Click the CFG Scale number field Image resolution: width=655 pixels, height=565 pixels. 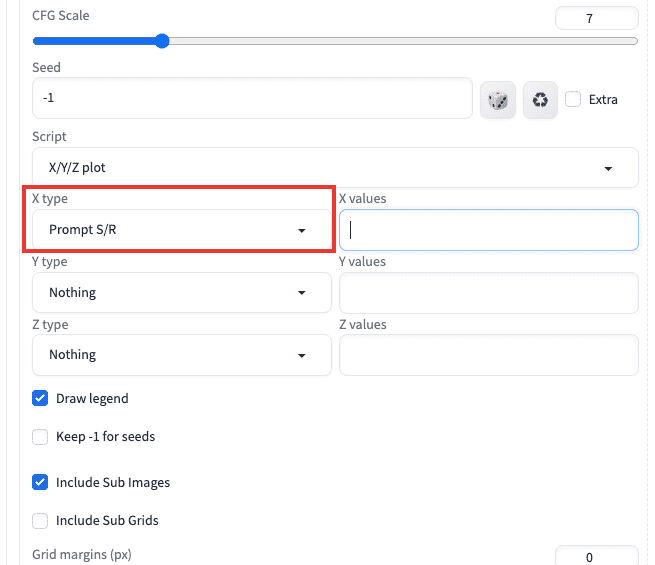[596, 18]
